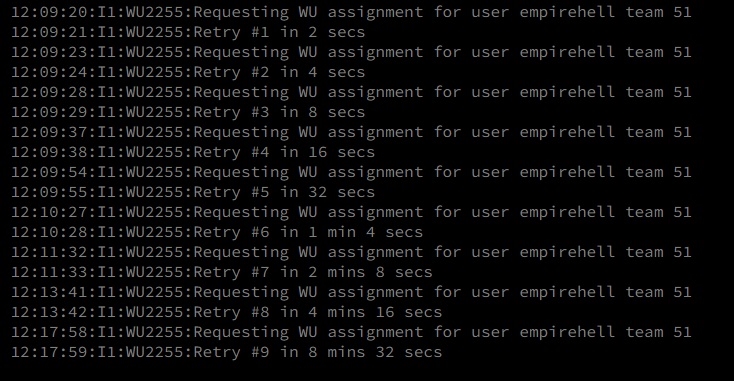
Task: Select the Retry #5 in 32 secs line
Action: click(x=193, y=192)
